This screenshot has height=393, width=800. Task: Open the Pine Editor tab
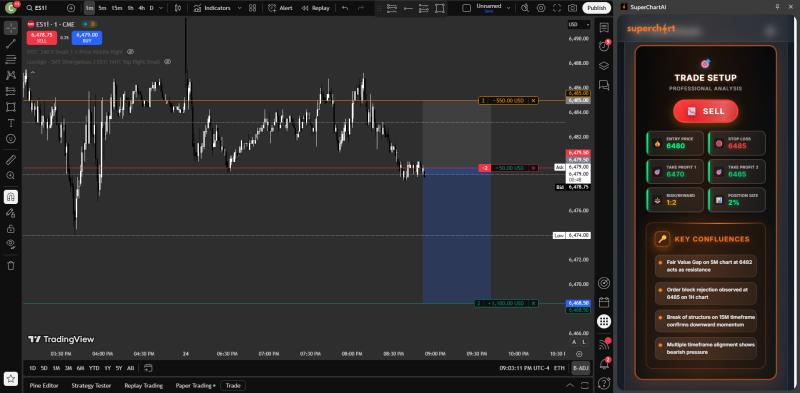(x=44, y=385)
